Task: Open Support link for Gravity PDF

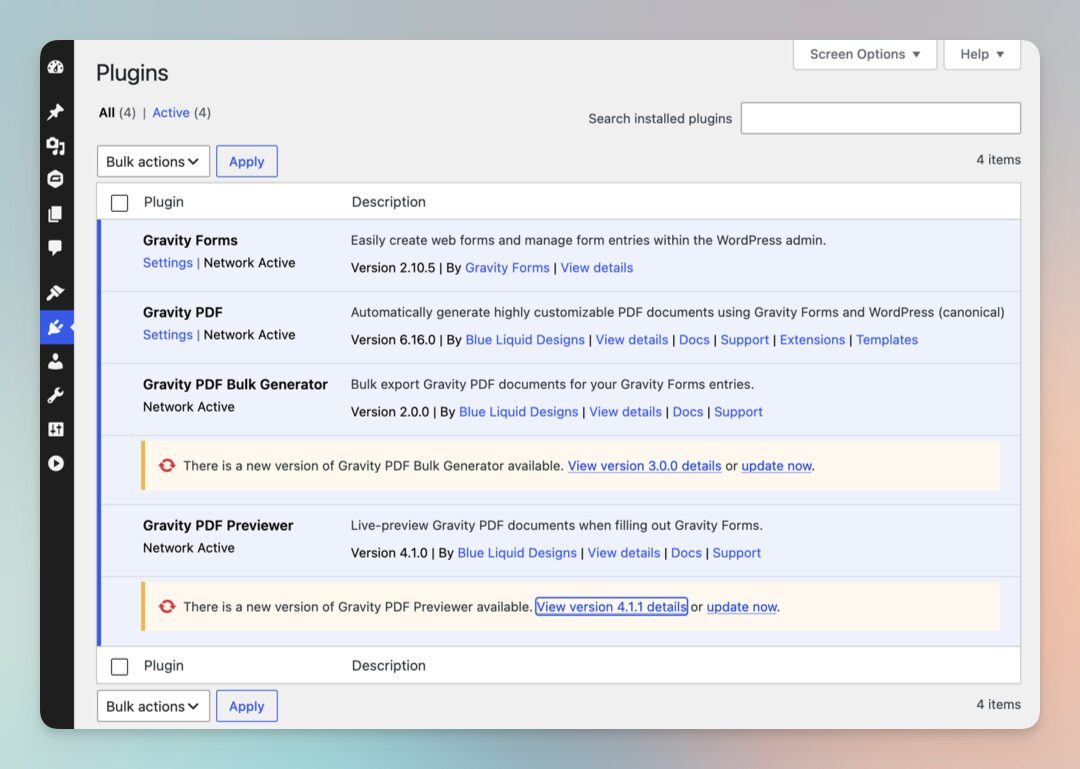Action: [745, 340]
